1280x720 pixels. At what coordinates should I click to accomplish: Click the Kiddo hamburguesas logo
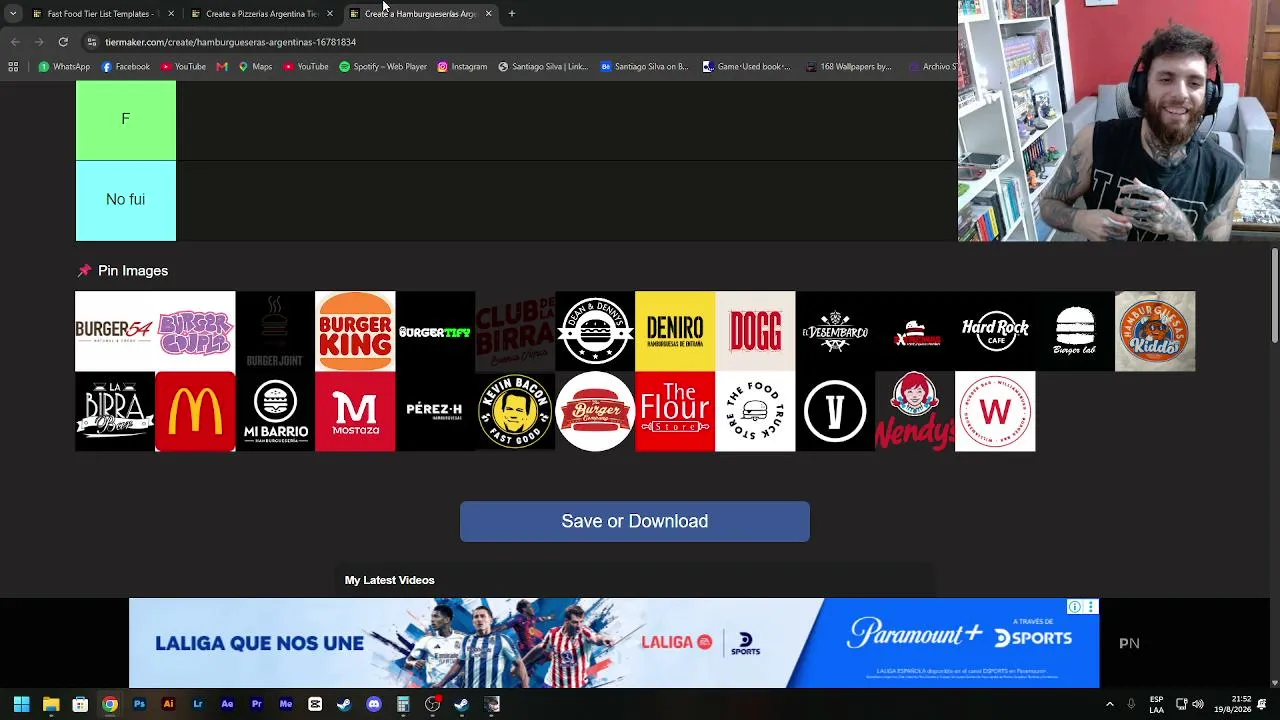click(1155, 331)
